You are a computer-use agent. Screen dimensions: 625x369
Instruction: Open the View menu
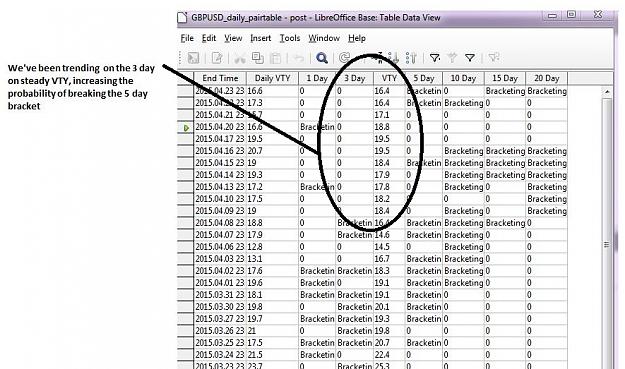pos(233,38)
